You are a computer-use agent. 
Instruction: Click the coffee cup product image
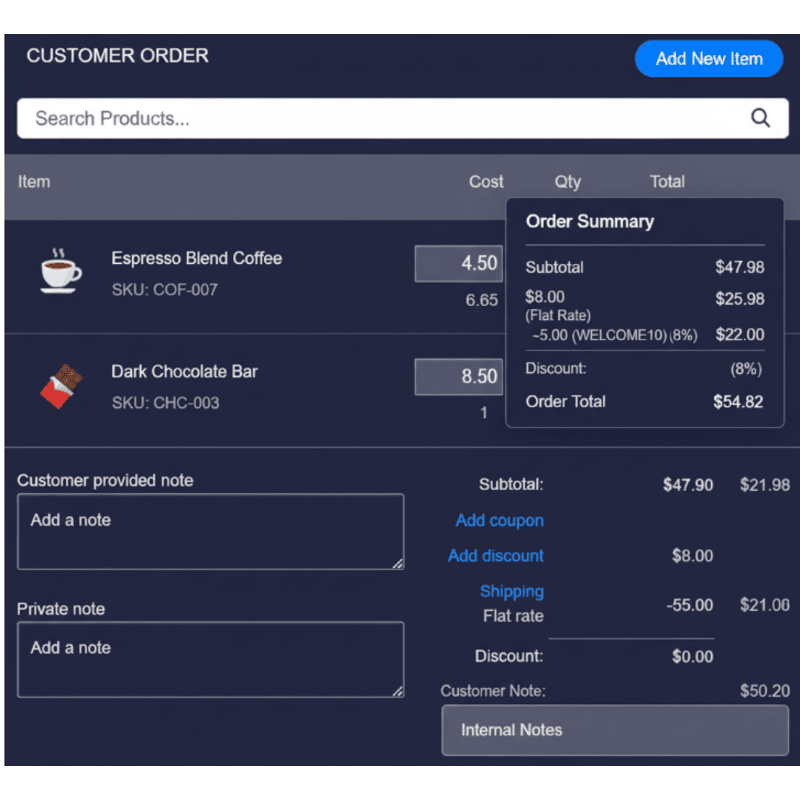(61, 270)
